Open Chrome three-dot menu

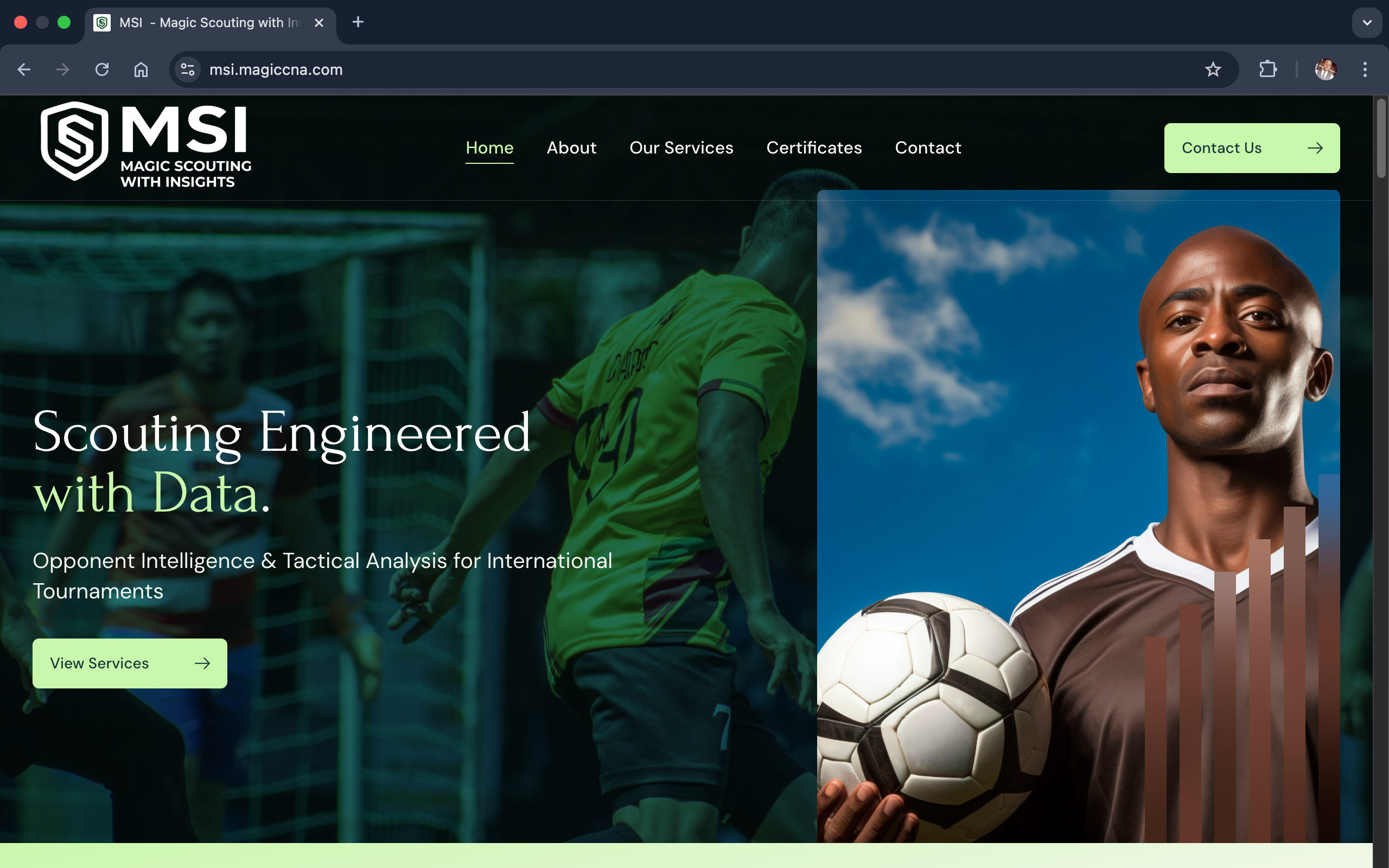point(1365,69)
